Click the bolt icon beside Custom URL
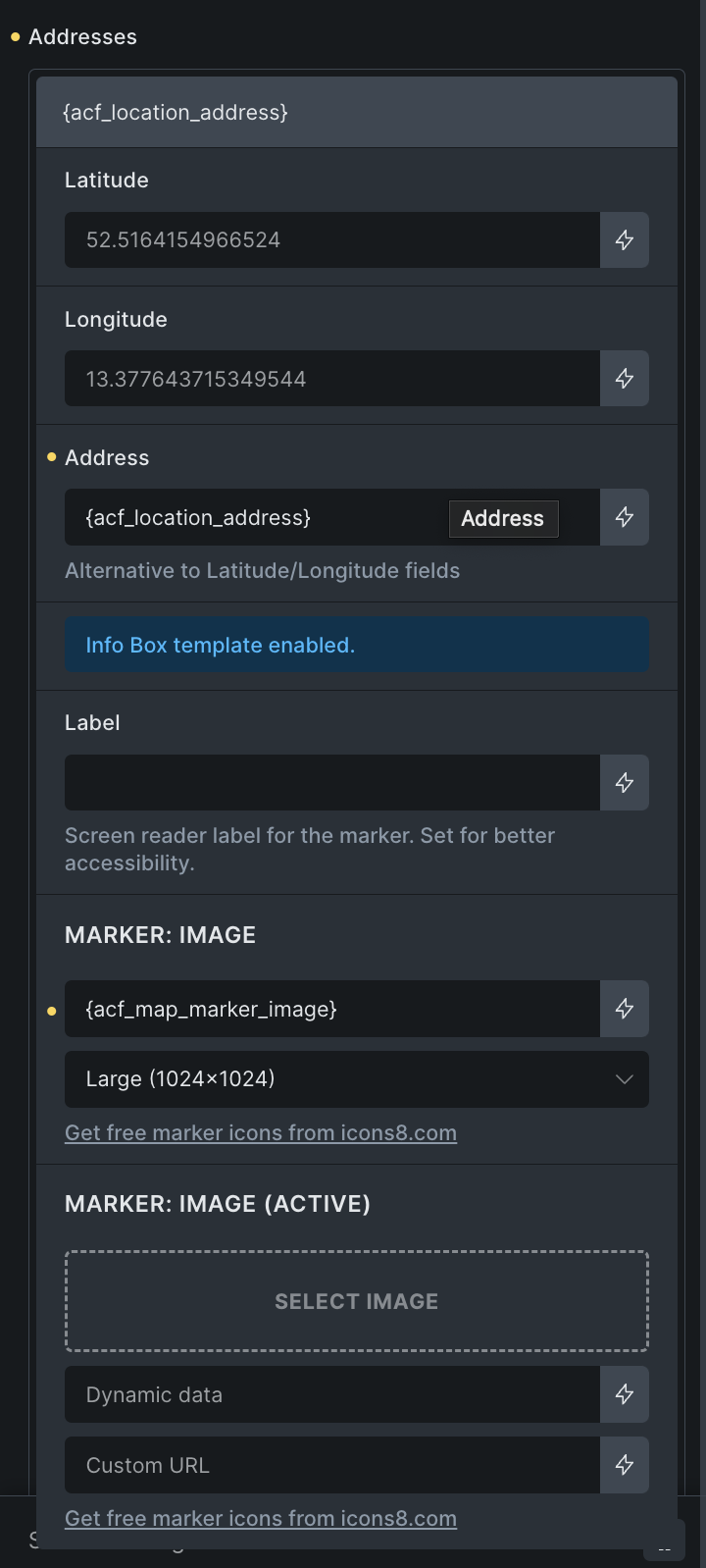 [x=625, y=1465]
